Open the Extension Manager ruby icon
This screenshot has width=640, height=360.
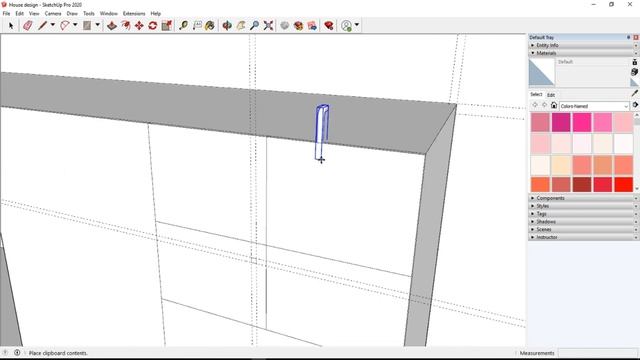[329, 25]
